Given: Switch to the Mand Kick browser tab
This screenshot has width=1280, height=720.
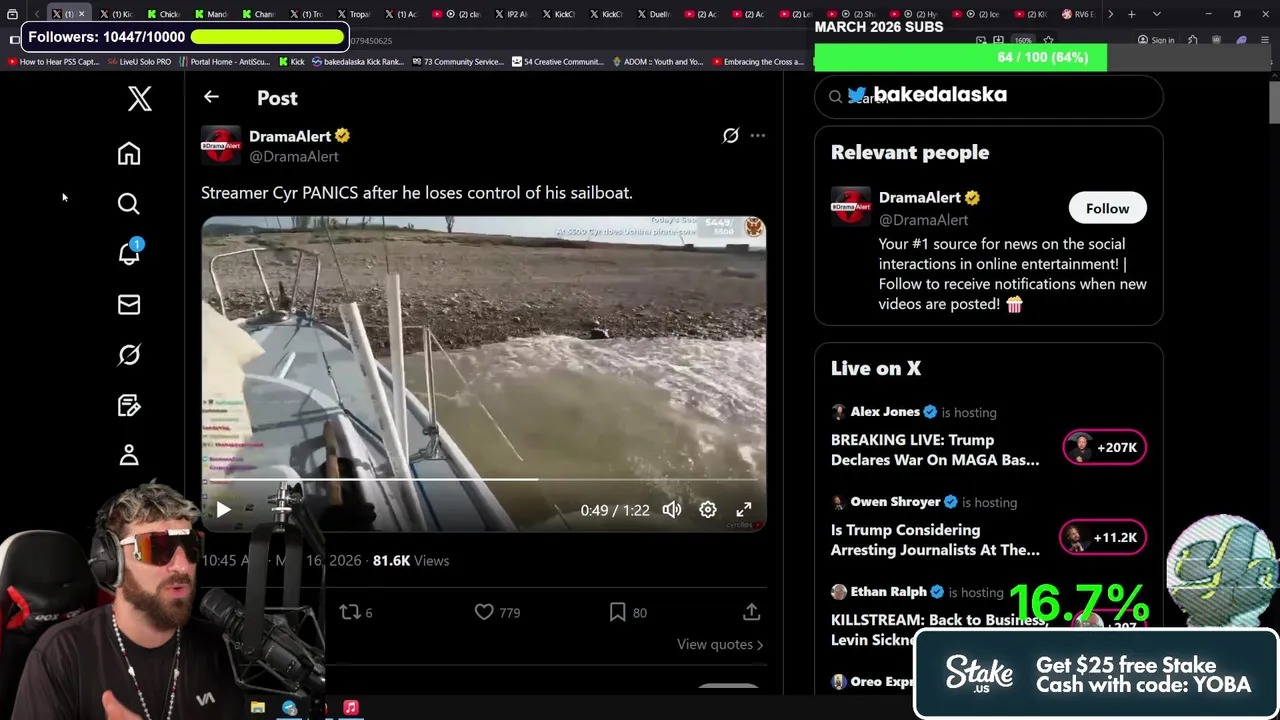Looking at the screenshot, I should point(211,14).
